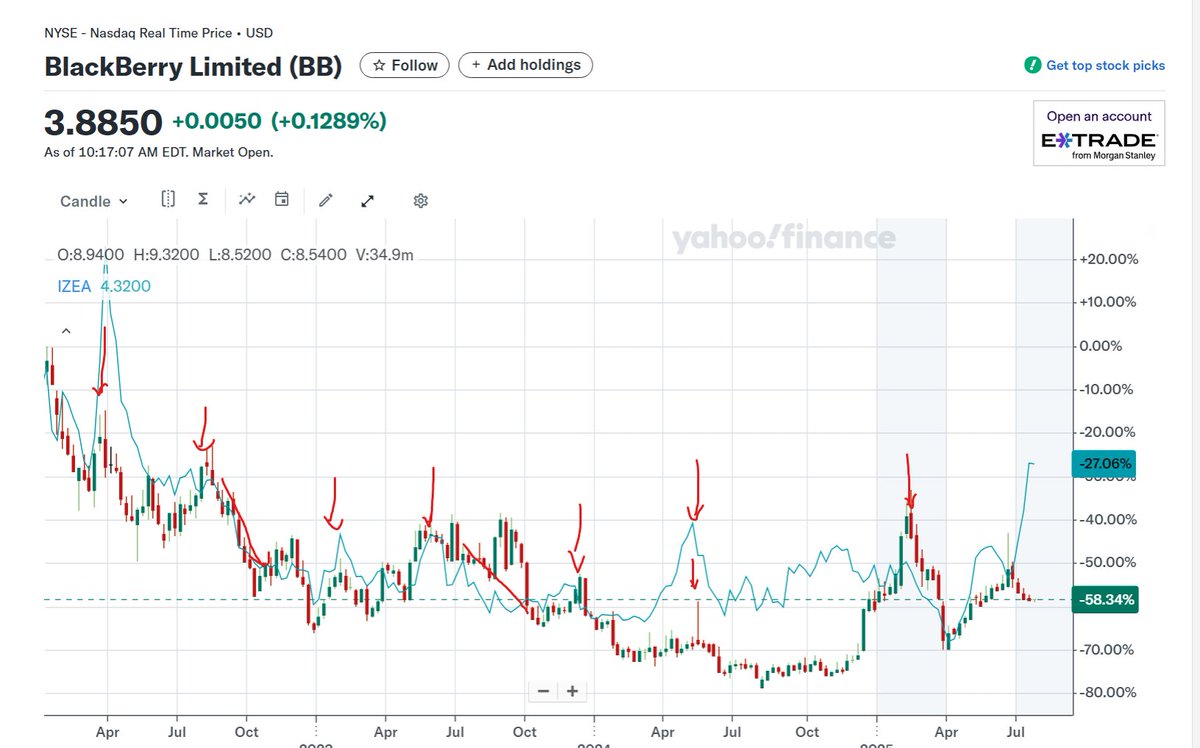Screen dimensions: 1200x748
Task: Open the E*TRADE account ad
Action: (x=1099, y=133)
